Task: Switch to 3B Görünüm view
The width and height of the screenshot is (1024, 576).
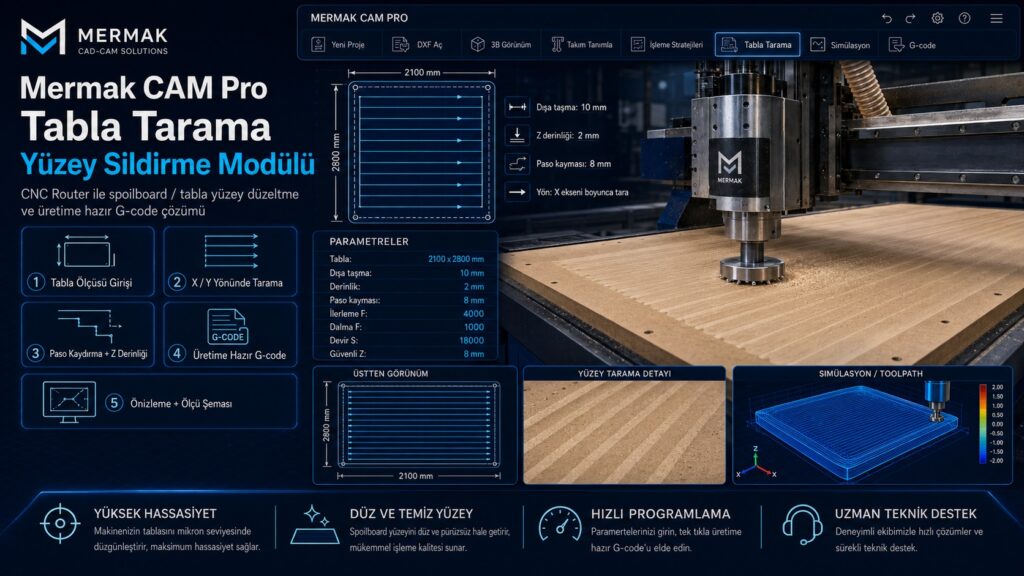Action: [x=501, y=44]
